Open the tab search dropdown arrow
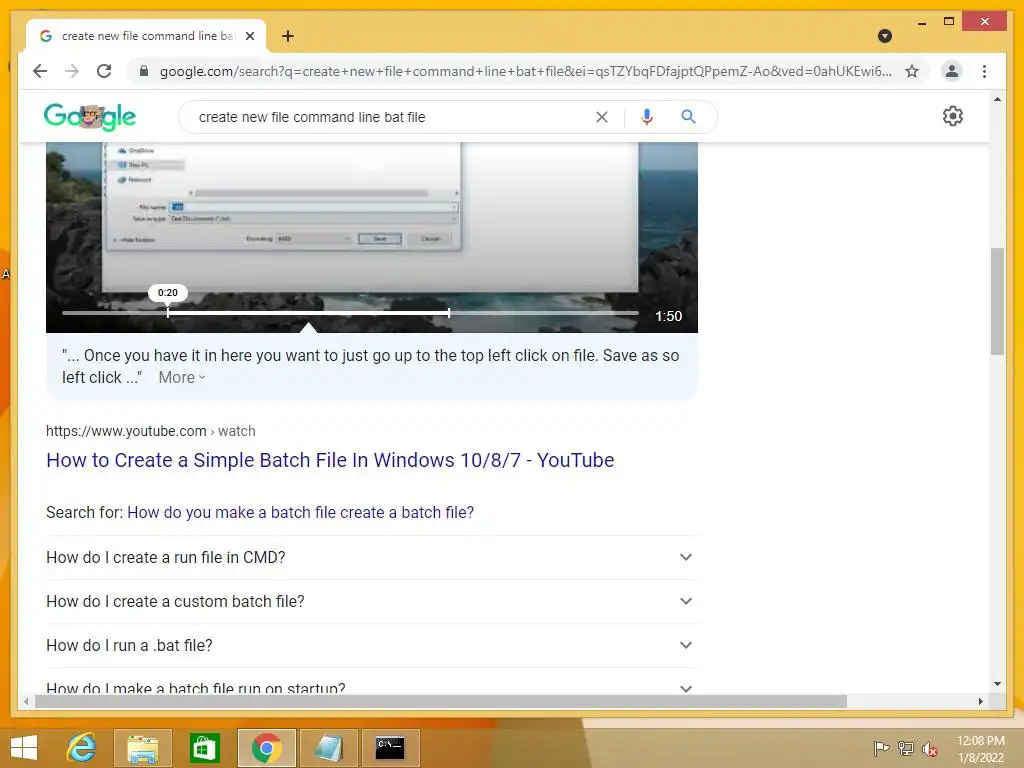Image resolution: width=1024 pixels, height=768 pixels. pyautogui.click(x=885, y=36)
